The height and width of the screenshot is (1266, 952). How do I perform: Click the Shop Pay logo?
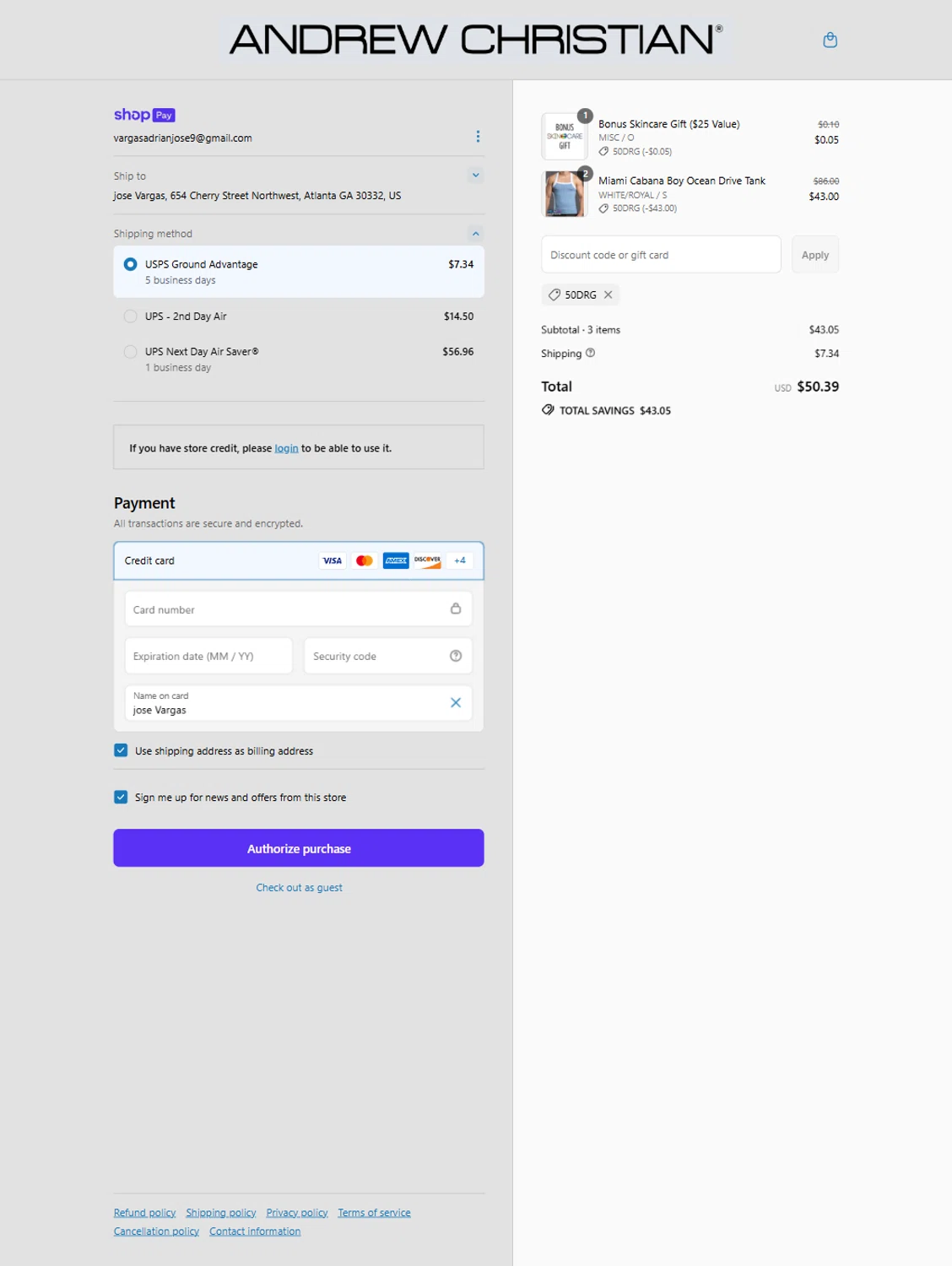point(144,115)
